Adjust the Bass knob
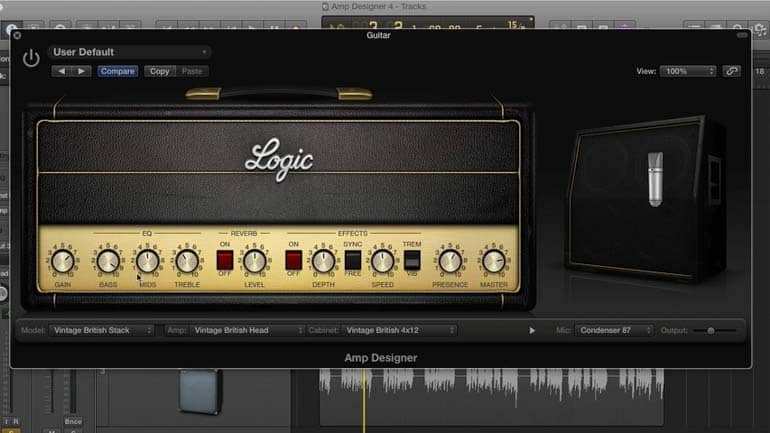The width and height of the screenshot is (770, 433). [x=108, y=261]
